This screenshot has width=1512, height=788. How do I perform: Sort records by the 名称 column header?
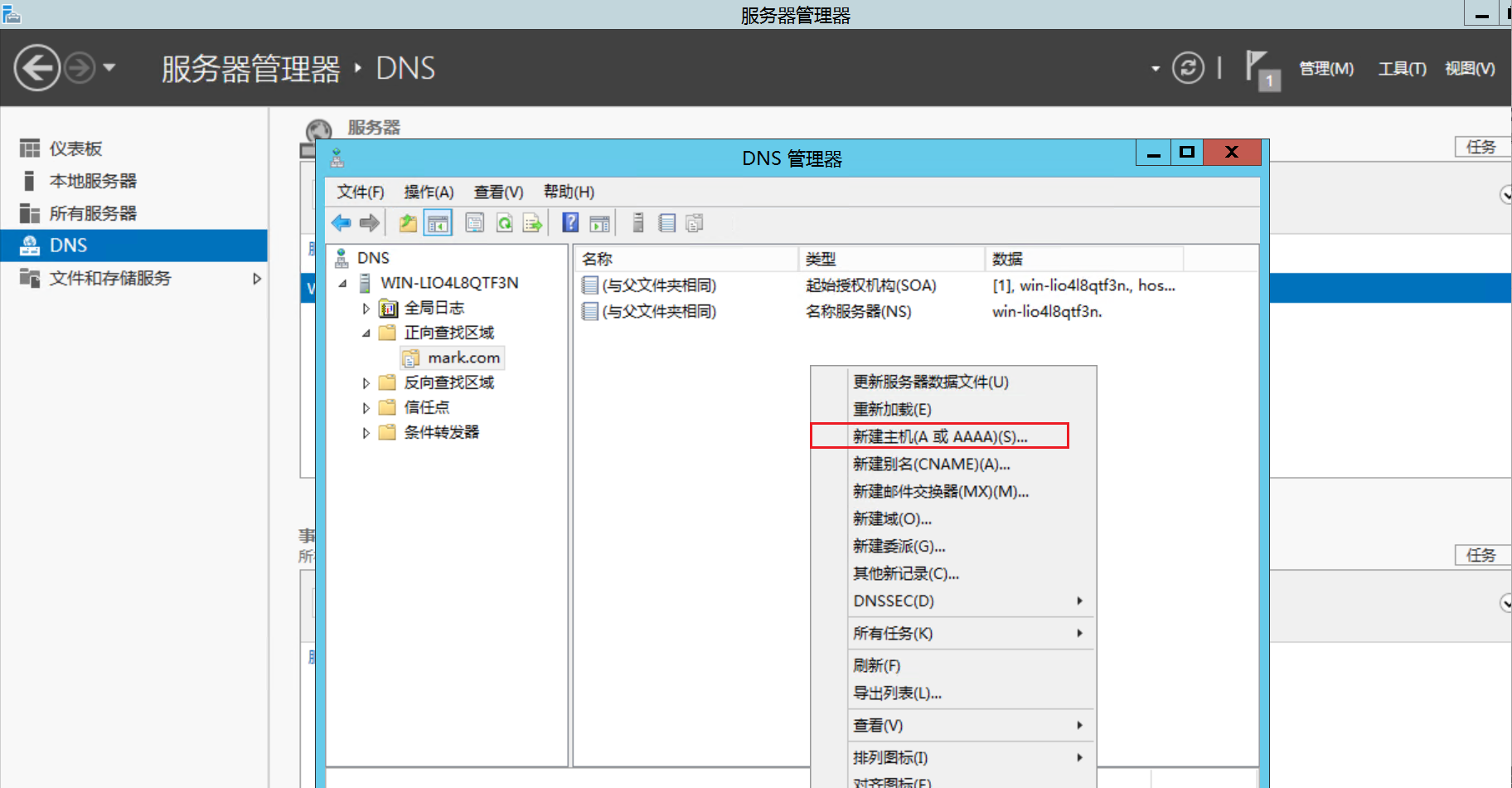[x=686, y=259]
